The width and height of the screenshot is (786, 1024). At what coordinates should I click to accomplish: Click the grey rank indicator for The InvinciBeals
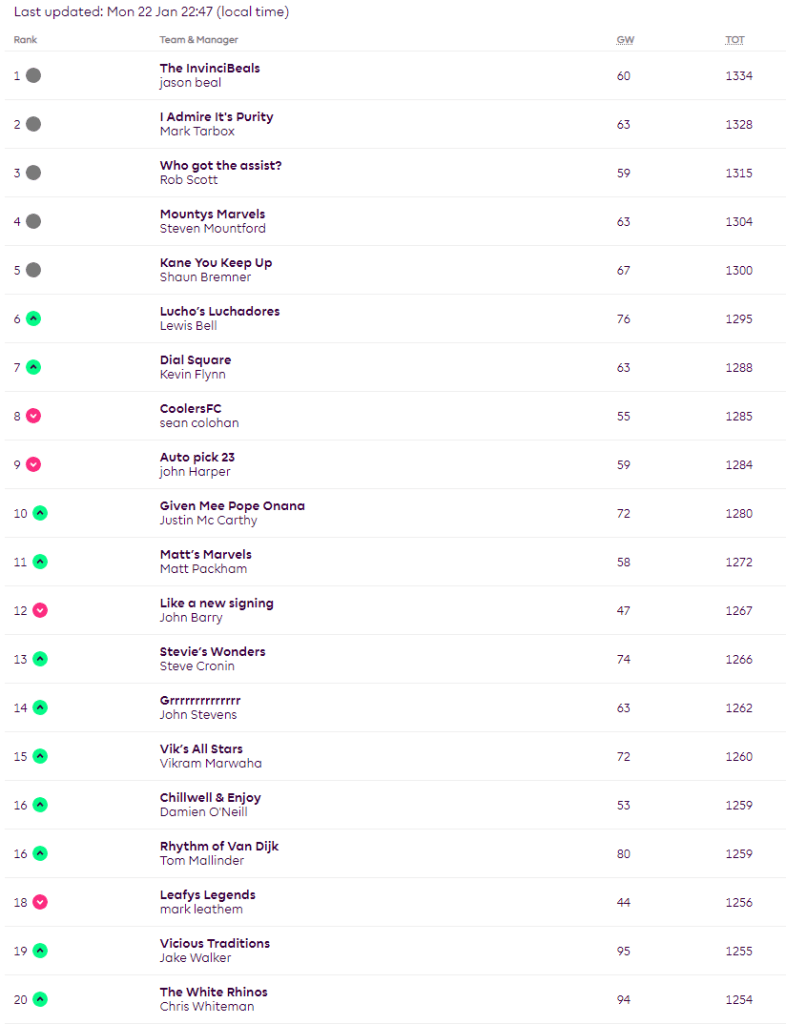click(33, 76)
